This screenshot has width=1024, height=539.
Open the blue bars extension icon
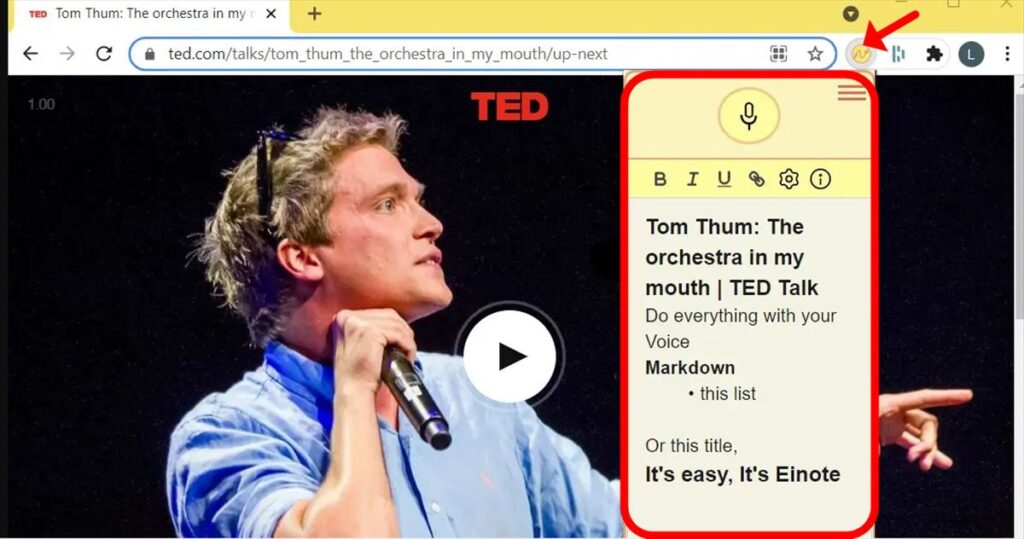click(899, 54)
